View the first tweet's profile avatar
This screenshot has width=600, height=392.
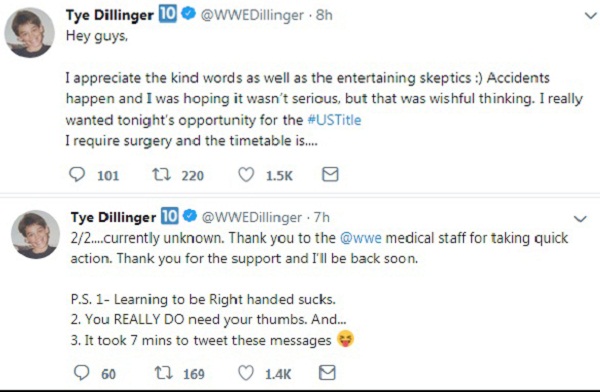click(x=29, y=33)
